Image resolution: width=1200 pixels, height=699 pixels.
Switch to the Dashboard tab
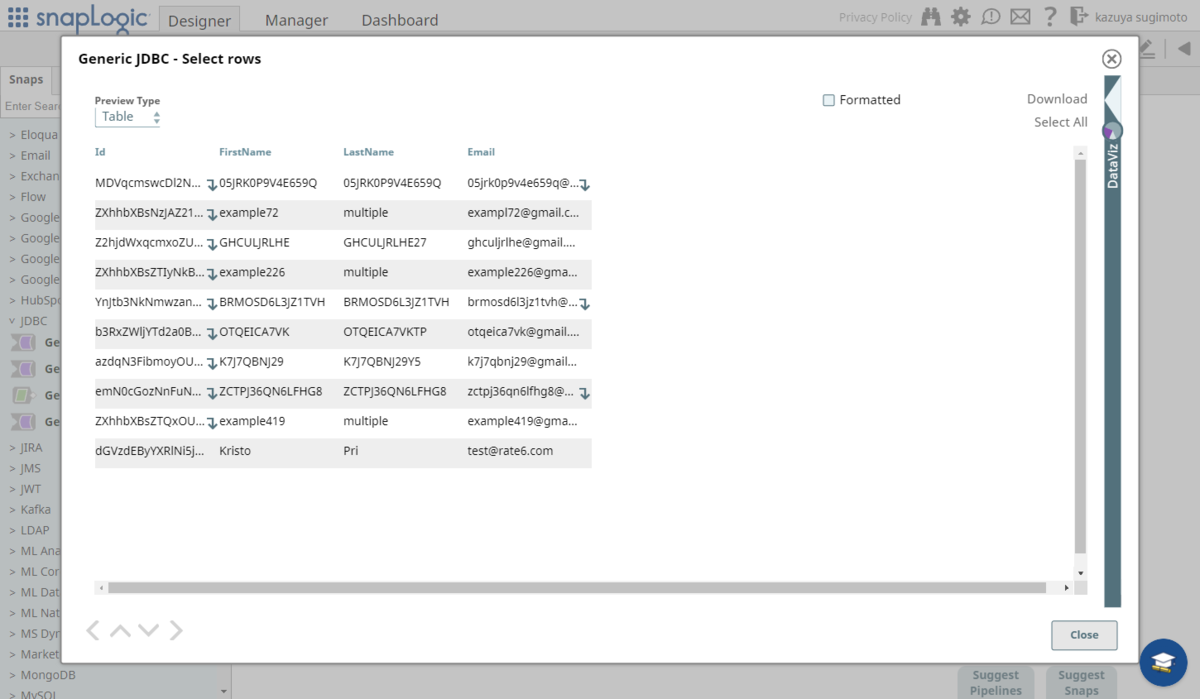coord(400,20)
